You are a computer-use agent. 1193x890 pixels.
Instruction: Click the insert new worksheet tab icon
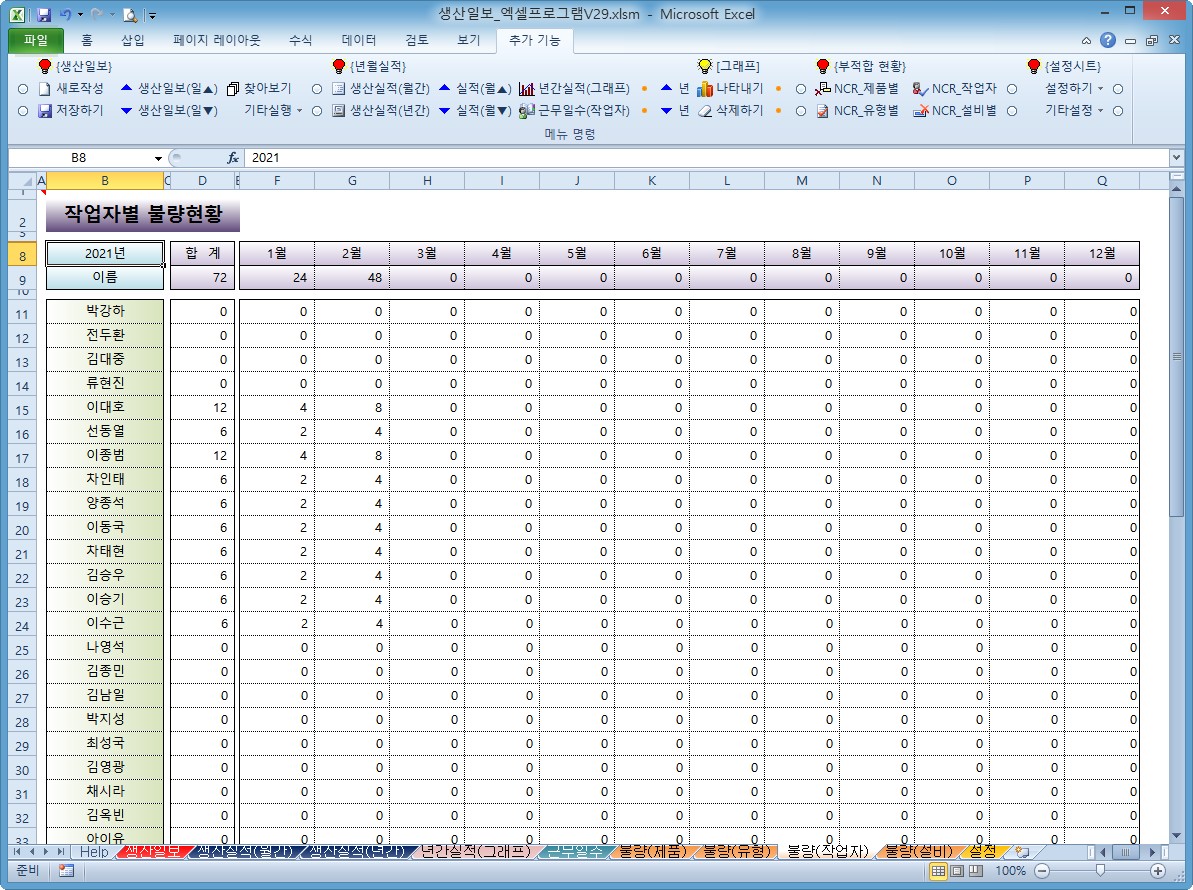(x=1023, y=852)
